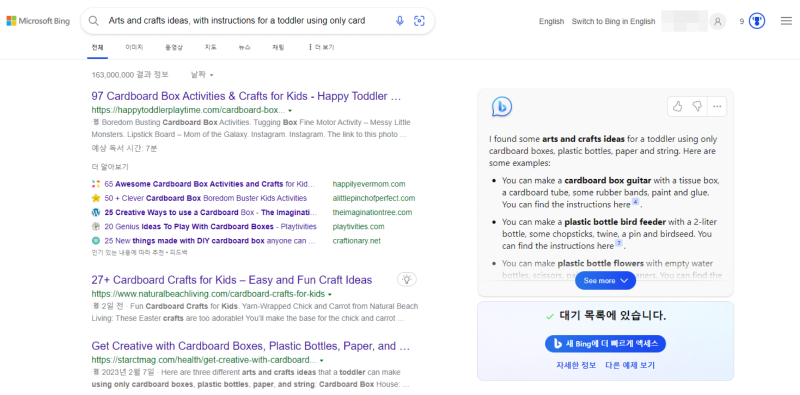Expand the 날짜 date filter dropdown
This screenshot has height=395, width=800.
202,75
